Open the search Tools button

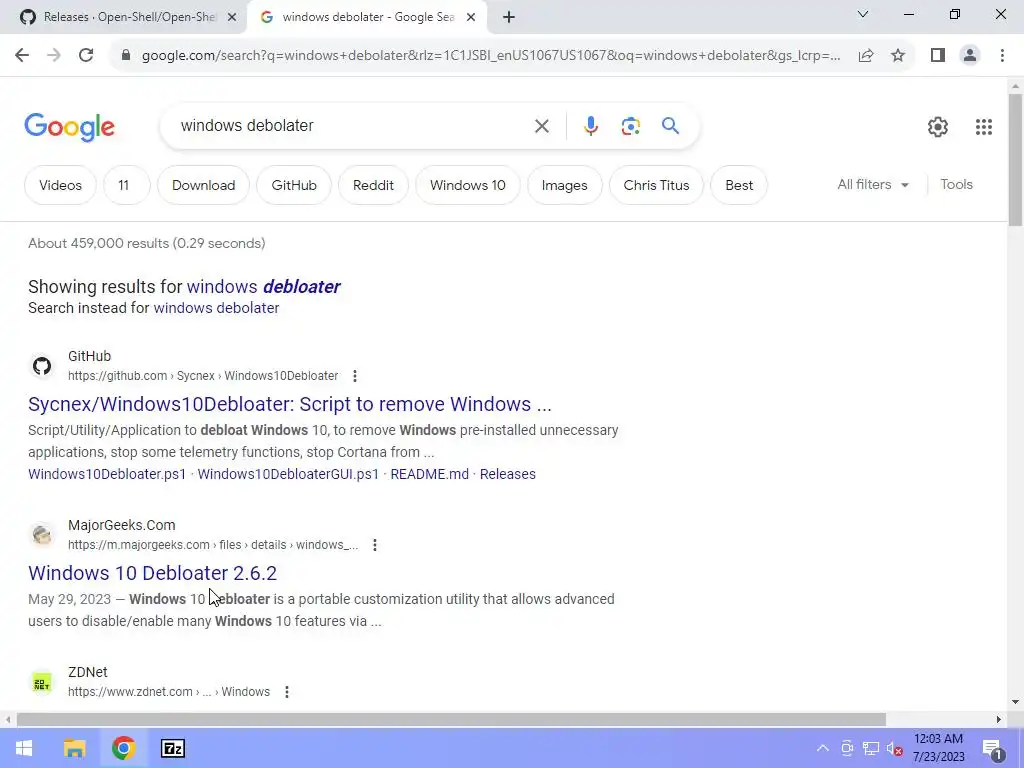[x=956, y=185]
